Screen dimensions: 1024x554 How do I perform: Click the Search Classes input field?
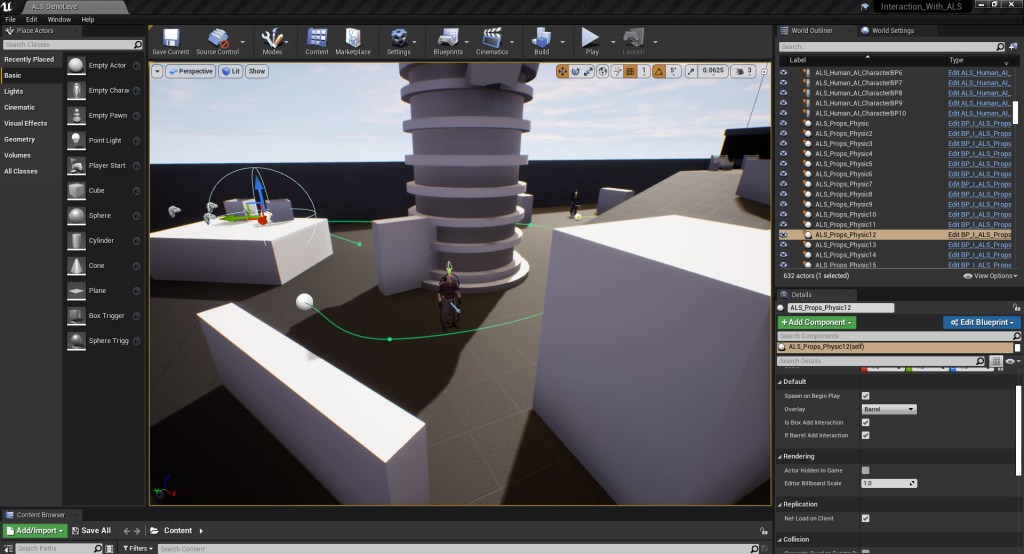(70, 45)
